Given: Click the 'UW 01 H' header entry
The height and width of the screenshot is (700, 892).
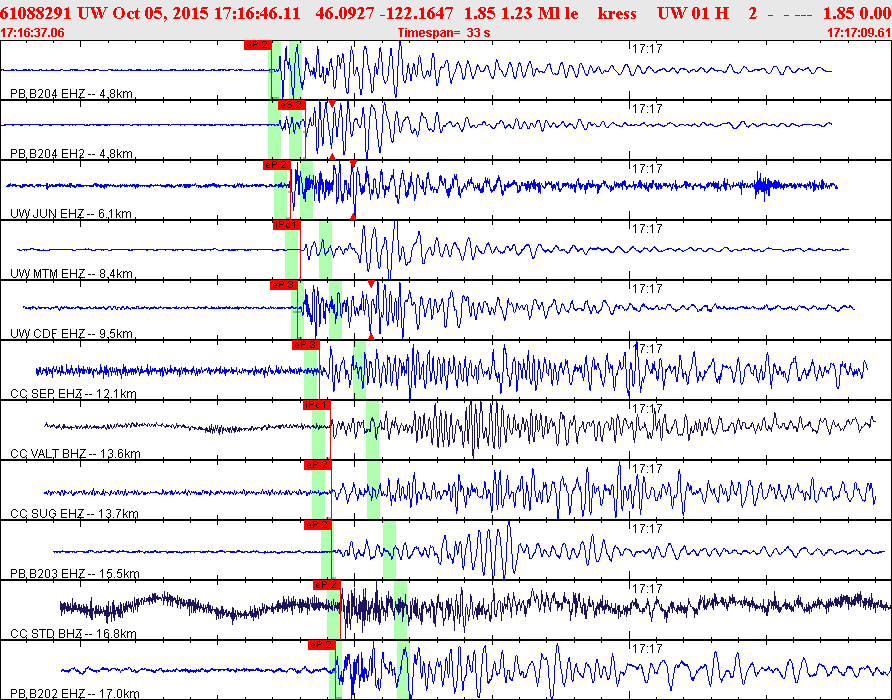Looking at the screenshot, I should click(x=693, y=13).
